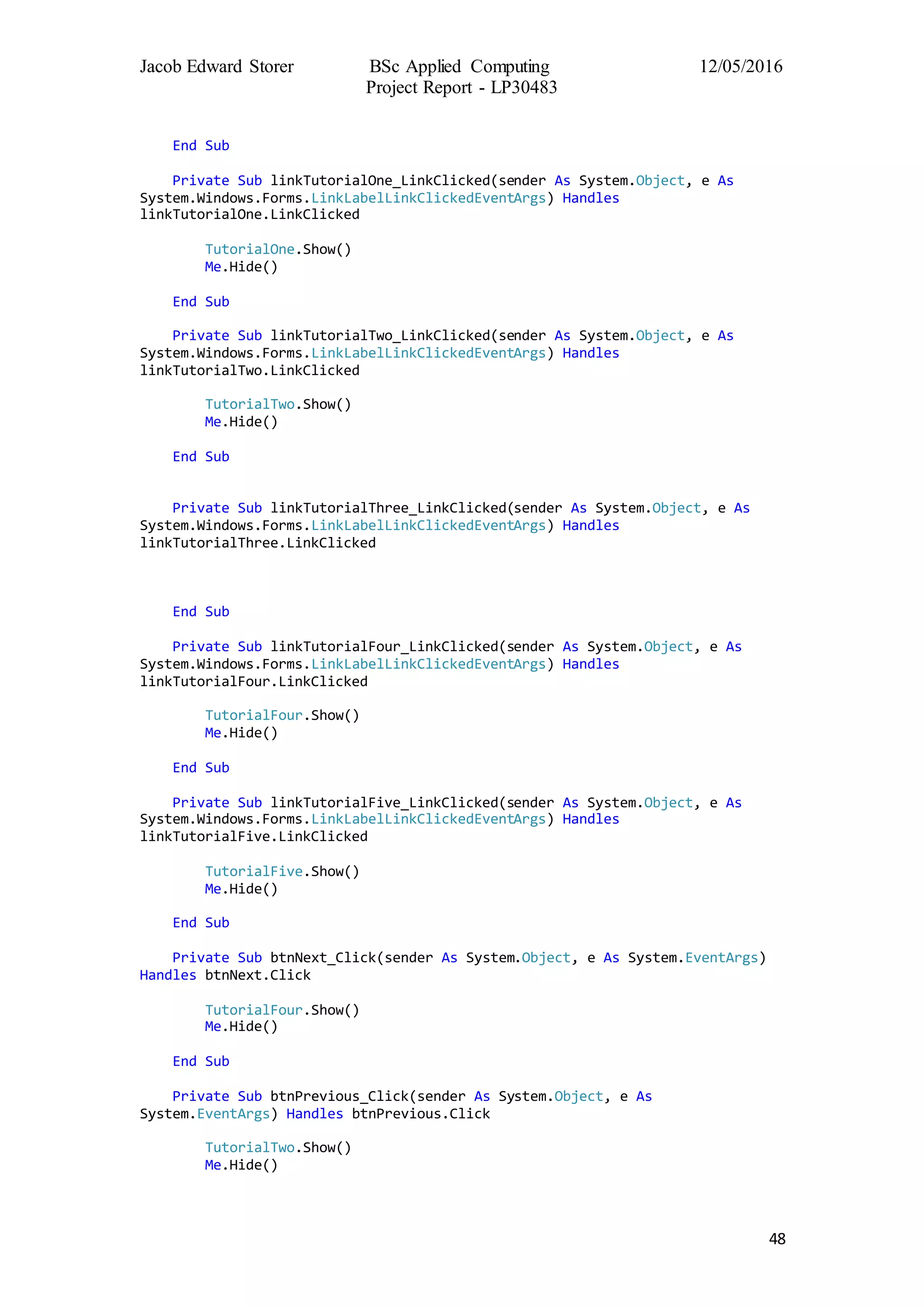Click "Me.Hide()" below TutorialFive.Show()
Viewport: 924px width, 1307px height.
pyautogui.click(x=241, y=889)
